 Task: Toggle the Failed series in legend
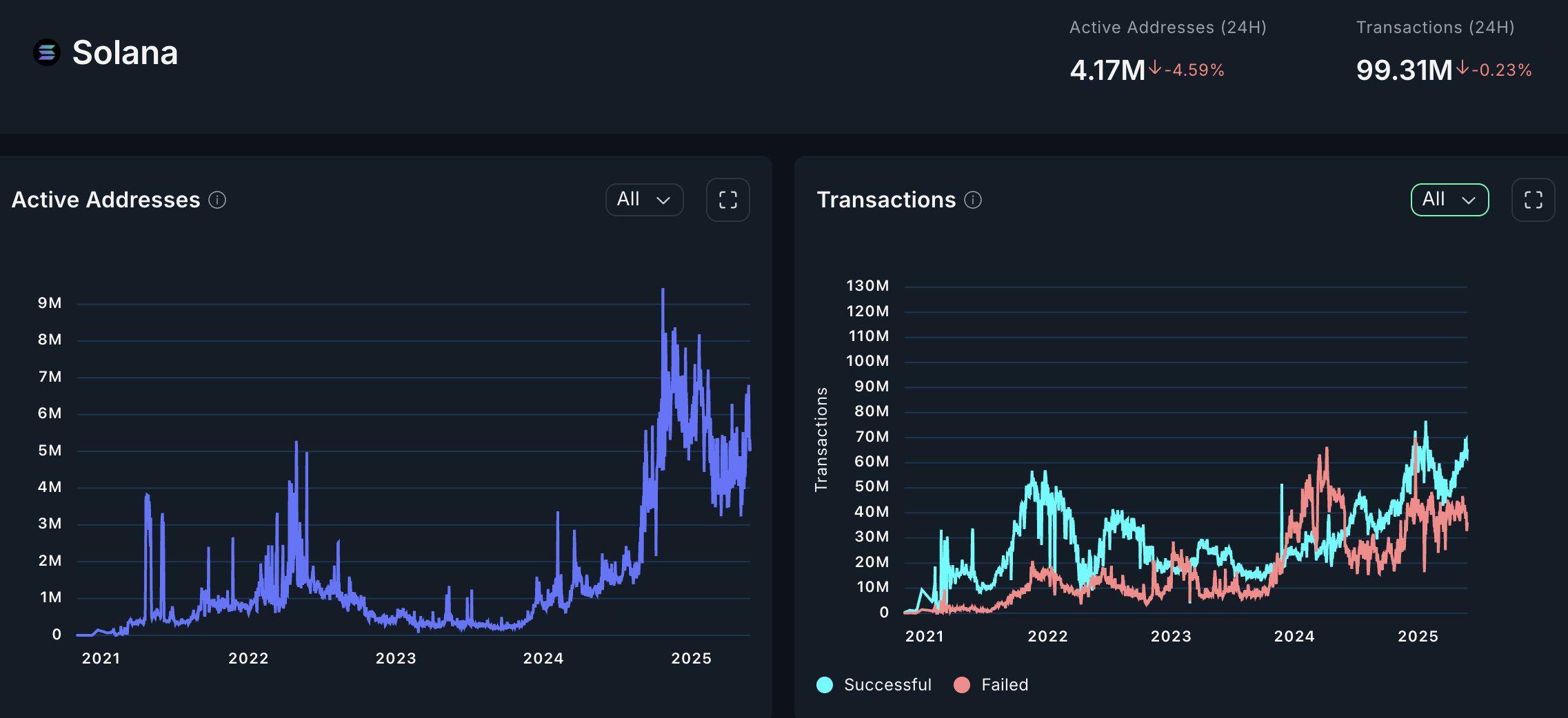[991, 684]
